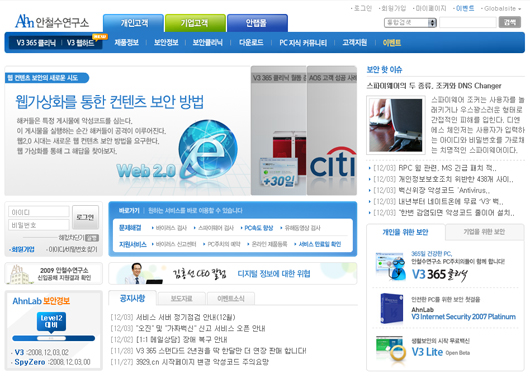Image resolution: width=530 pixels, height=378 pixels.
Task: Click the V3 Internet Security 2007 Platinum box icon
Action: [391, 308]
